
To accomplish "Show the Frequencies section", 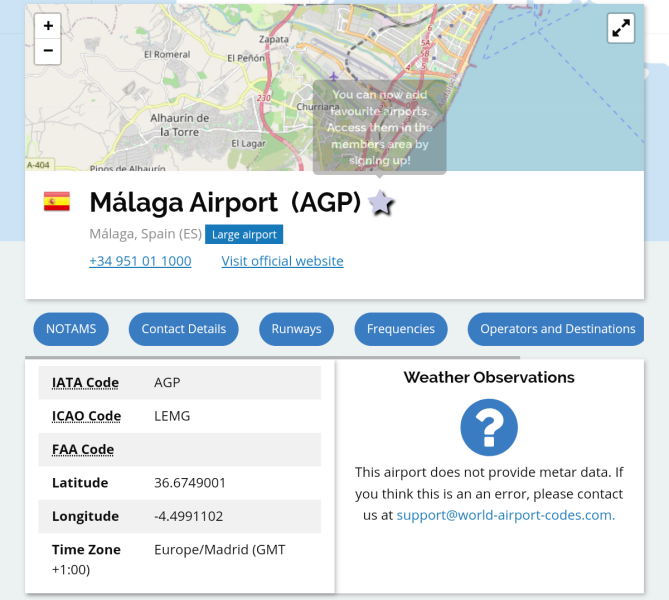I will pos(401,329).
